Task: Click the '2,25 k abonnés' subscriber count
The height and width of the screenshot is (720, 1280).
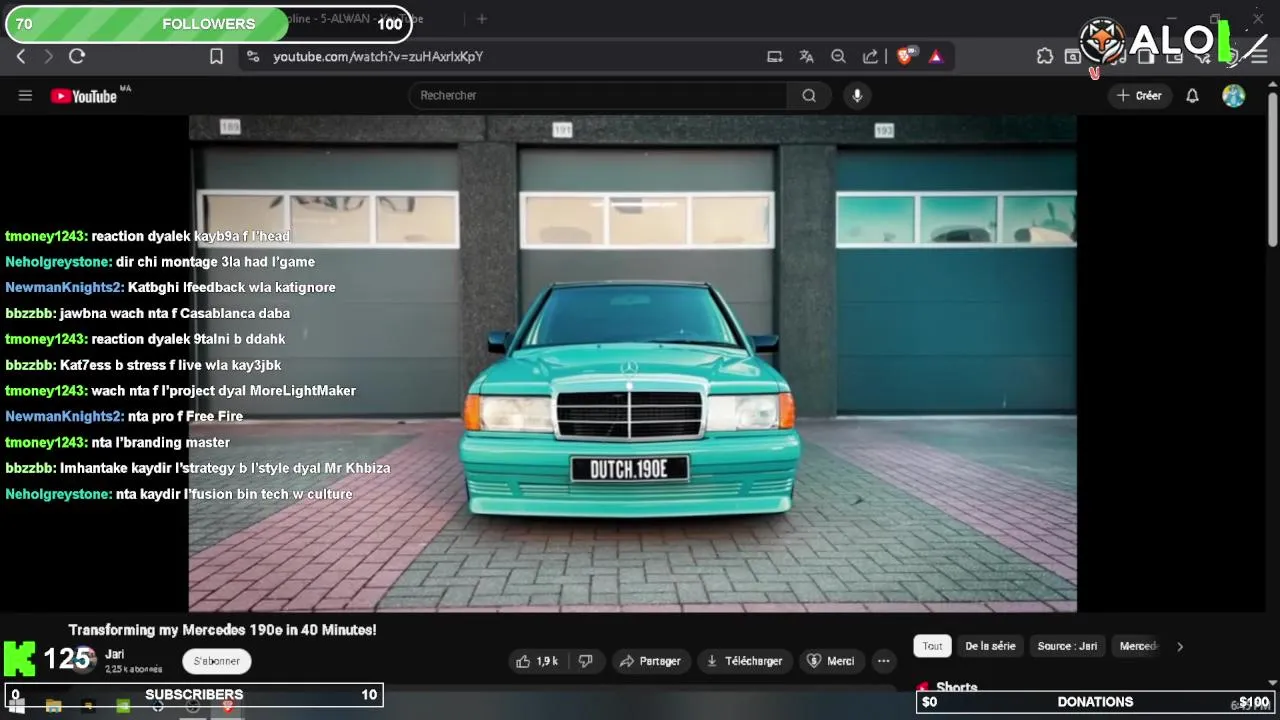Action: click(x=133, y=669)
